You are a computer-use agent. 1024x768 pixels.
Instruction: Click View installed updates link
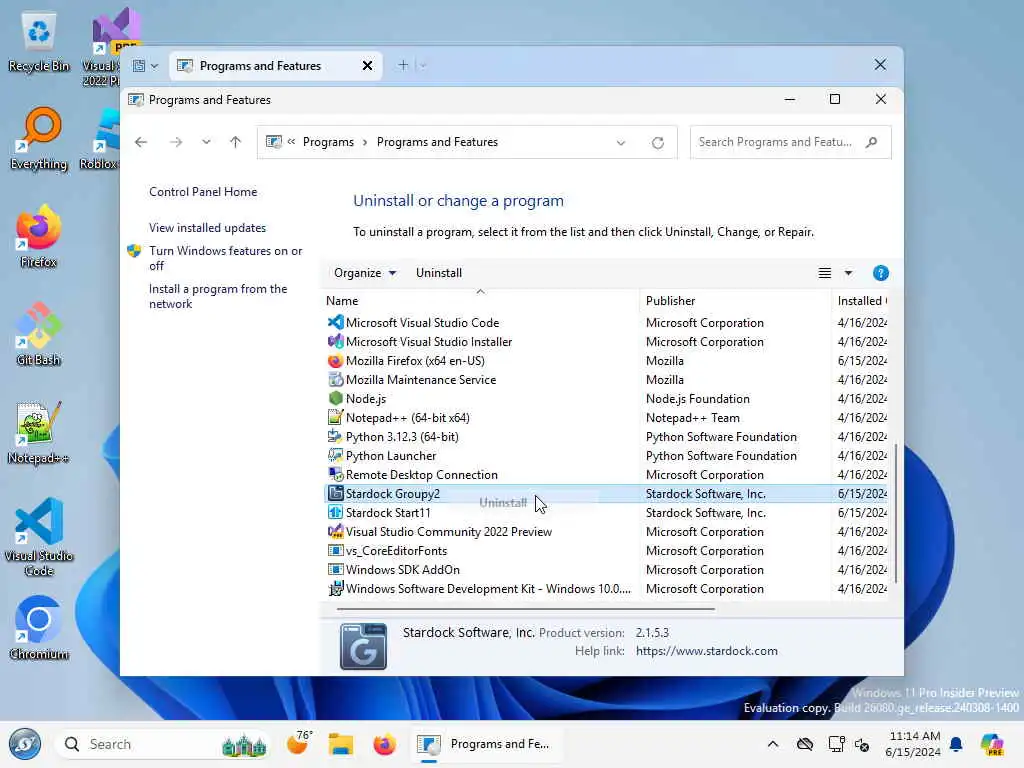tap(208, 228)
